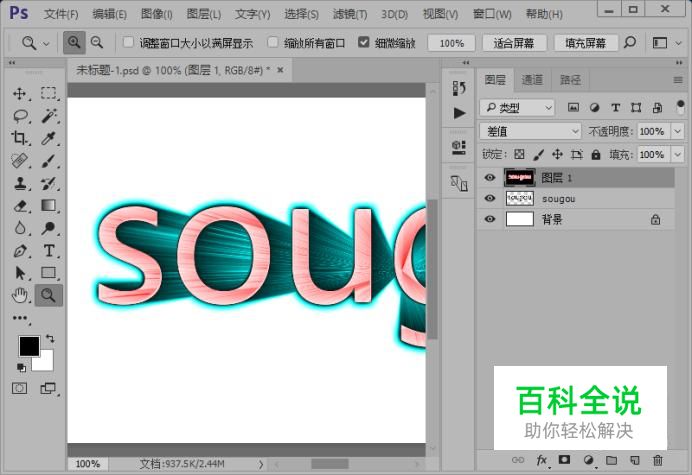
Task: Click 适合屏幕 button
Action: (x=514, y=43)
